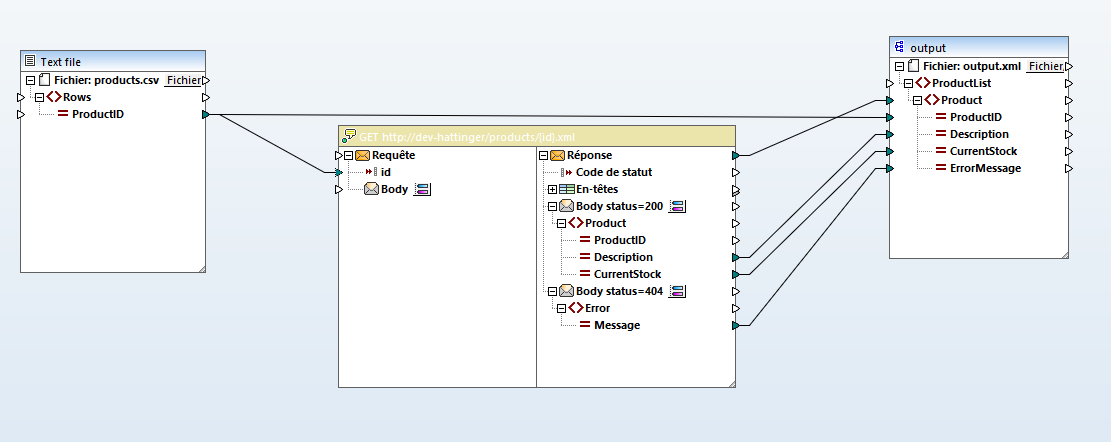Viewport: 1111px width, 442px height.
Task: Collapse the Requête node
Action: 347,155
